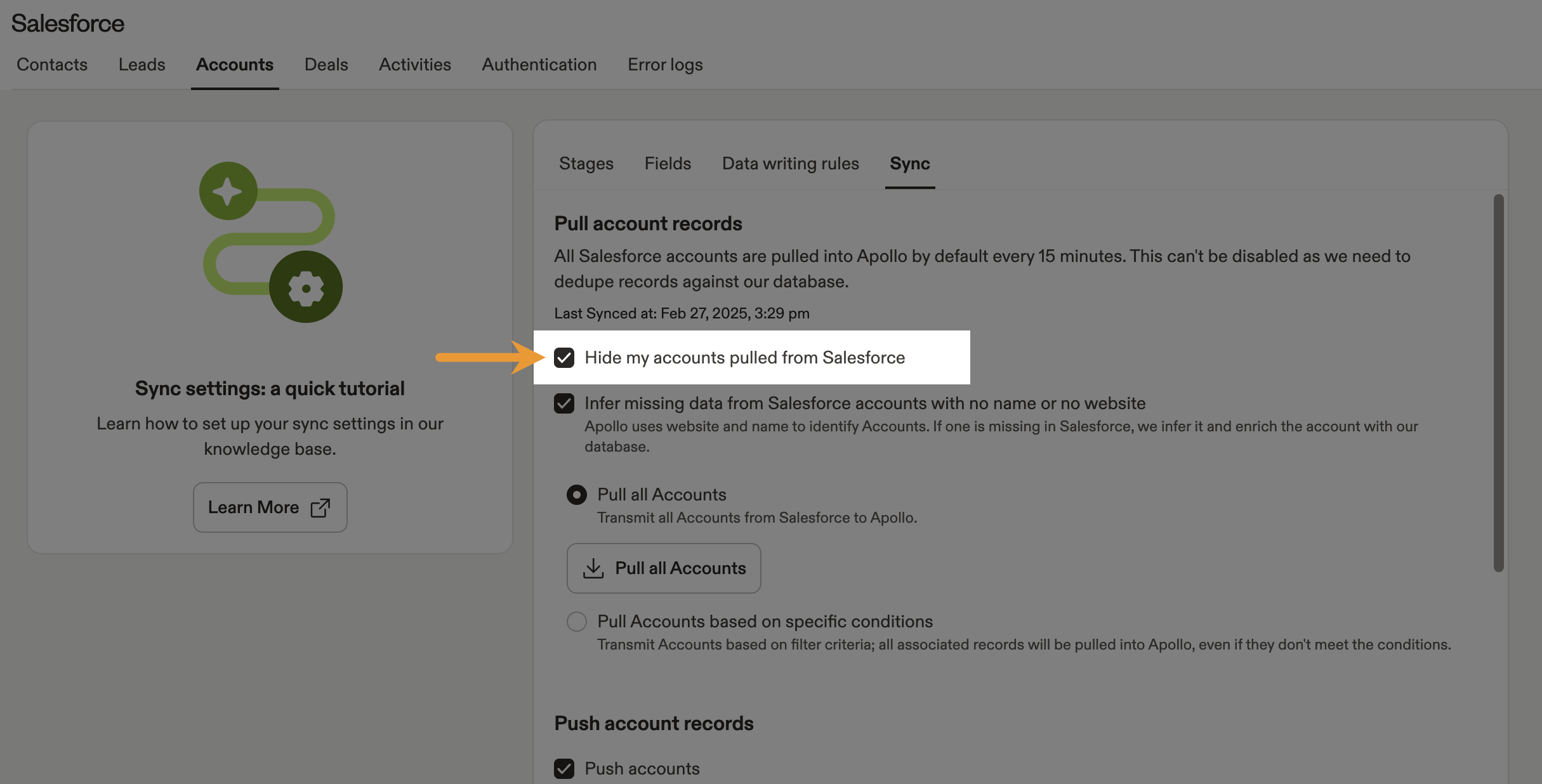Select the Pull all Accounts radio option

point(577,495)
